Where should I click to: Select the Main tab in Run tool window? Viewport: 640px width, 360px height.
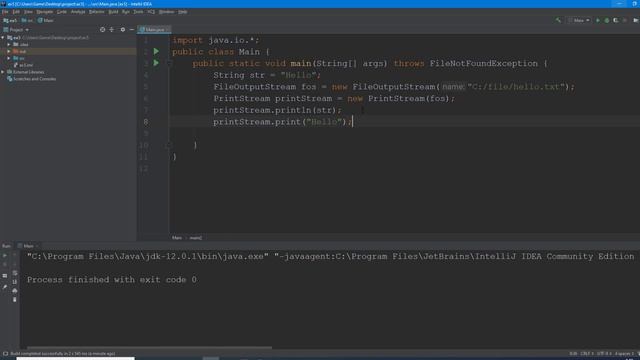click(28, 246)
